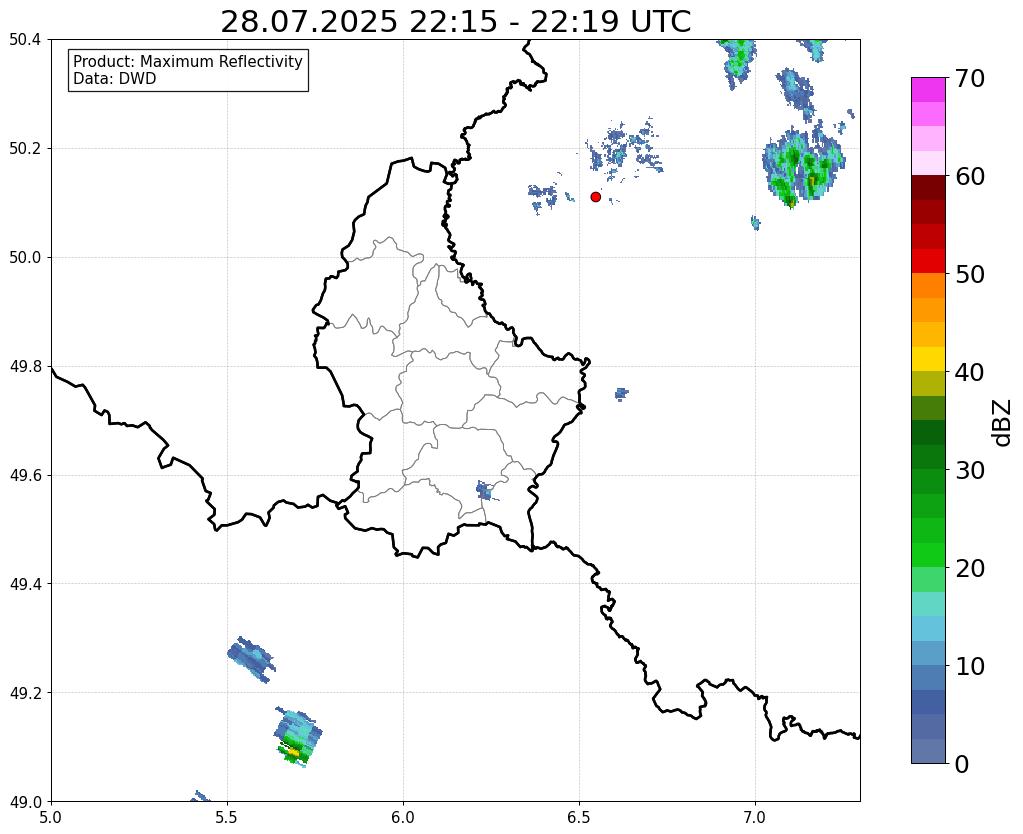The image size is (1023, 834).
Task: Pick the magenta swatch at top of colorbar
Action: click(928, 90)
